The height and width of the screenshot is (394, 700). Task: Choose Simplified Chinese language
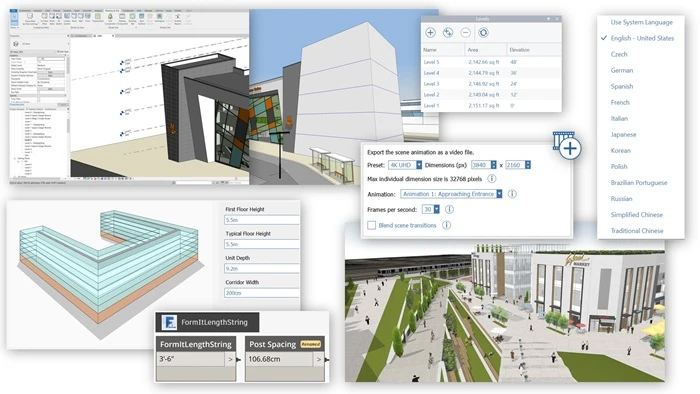point(637,215)
